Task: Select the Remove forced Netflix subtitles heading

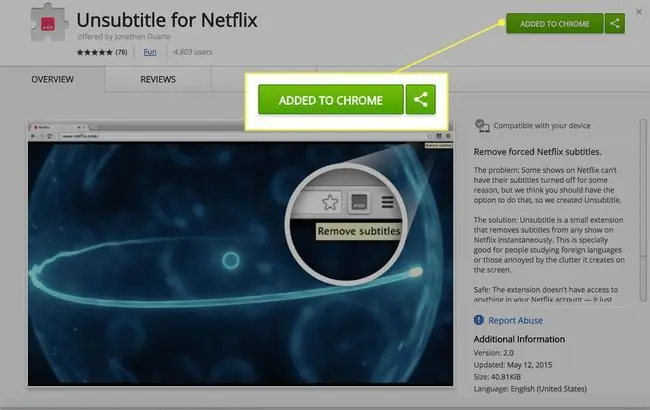Action: 537,152
